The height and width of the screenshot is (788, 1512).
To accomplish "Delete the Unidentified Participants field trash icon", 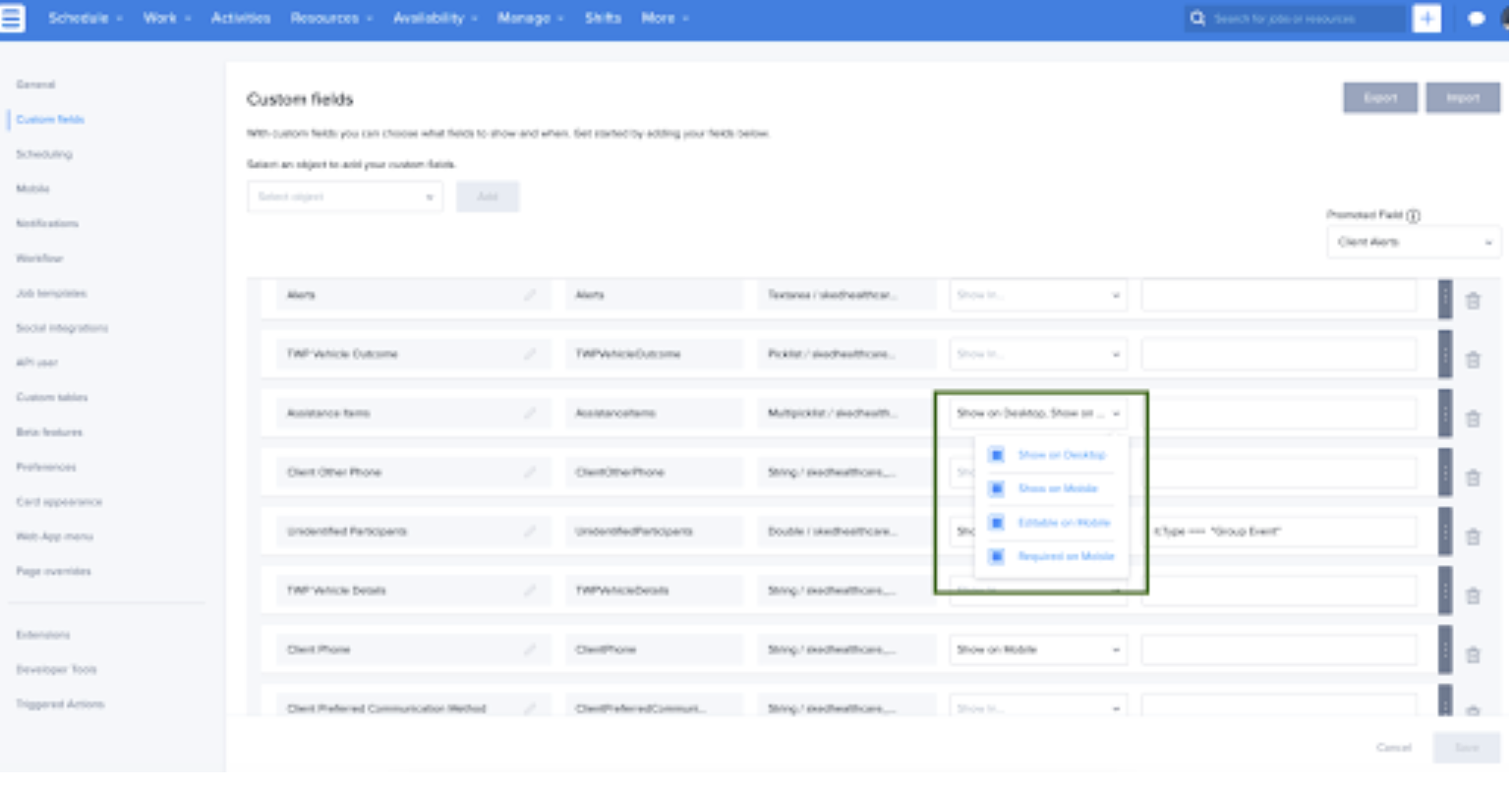I will (1473, 536).
